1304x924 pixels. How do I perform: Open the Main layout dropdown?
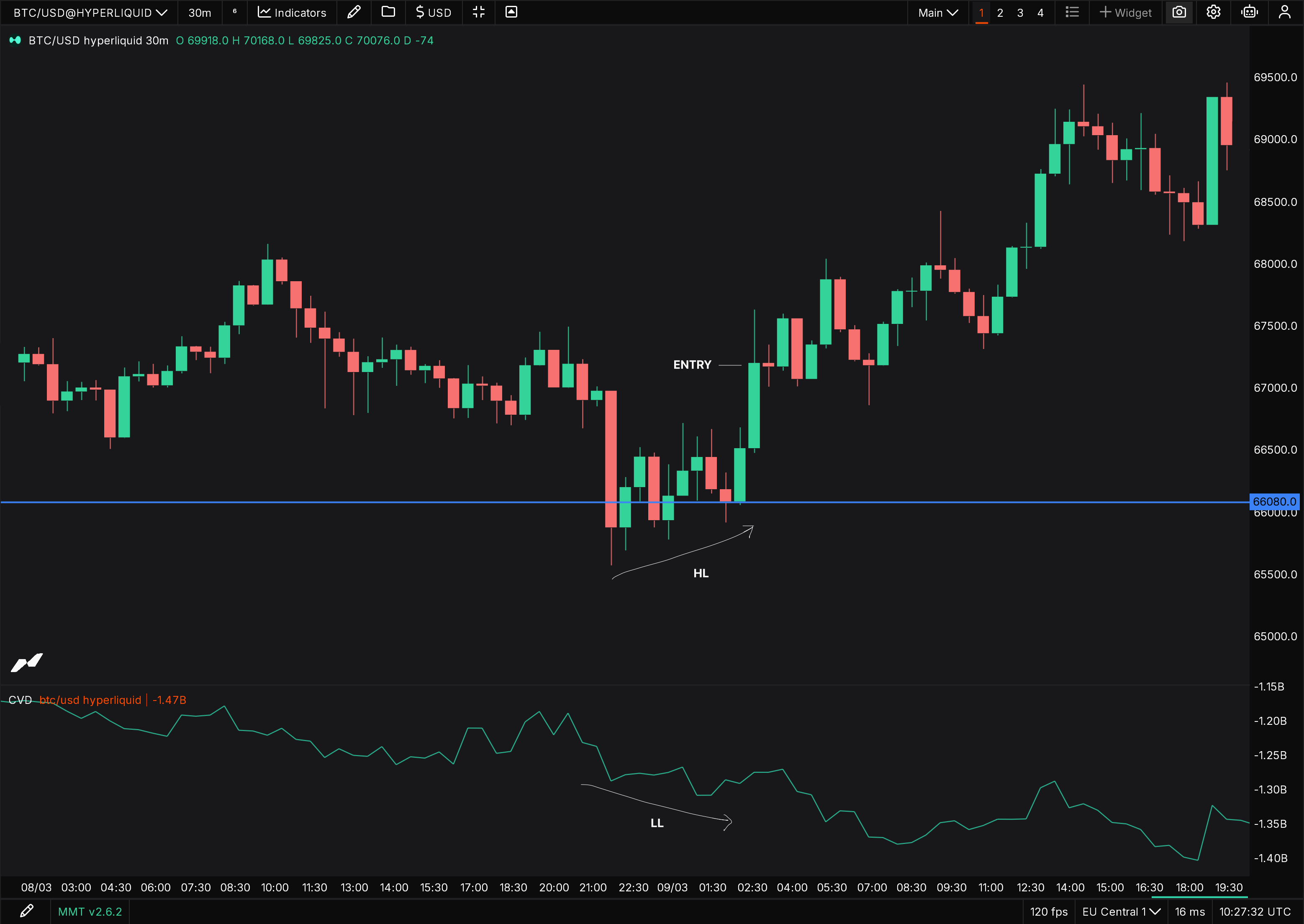tap(937, 12)
